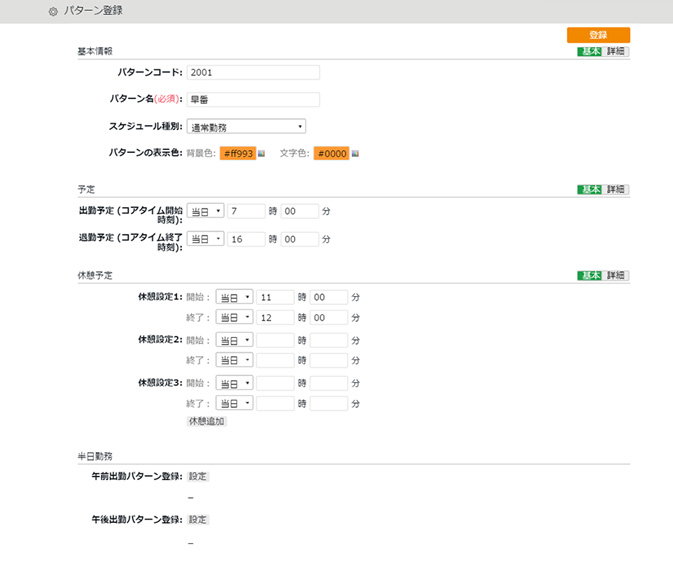Click 休憩設定3 開始 hour field
Screen dimensions: 673x562
[x=275, y=383]
